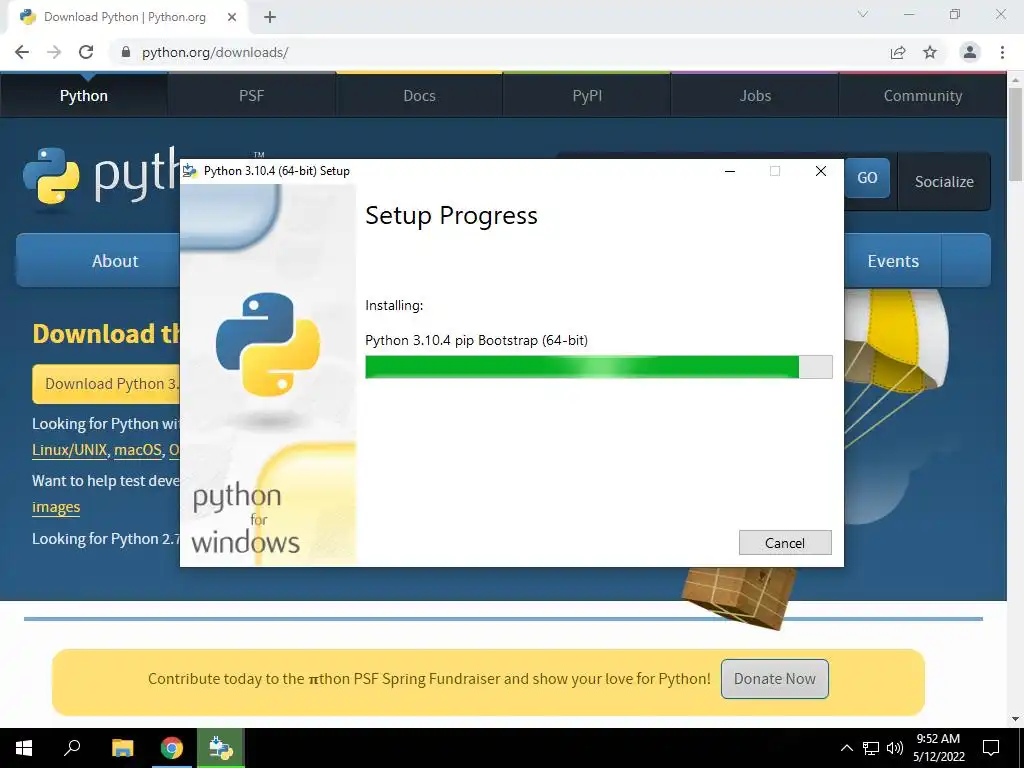Viewport: 1024px width, 768px height.
Task: Click the Python logo in setup sidebar
Action: pos(268,344)
